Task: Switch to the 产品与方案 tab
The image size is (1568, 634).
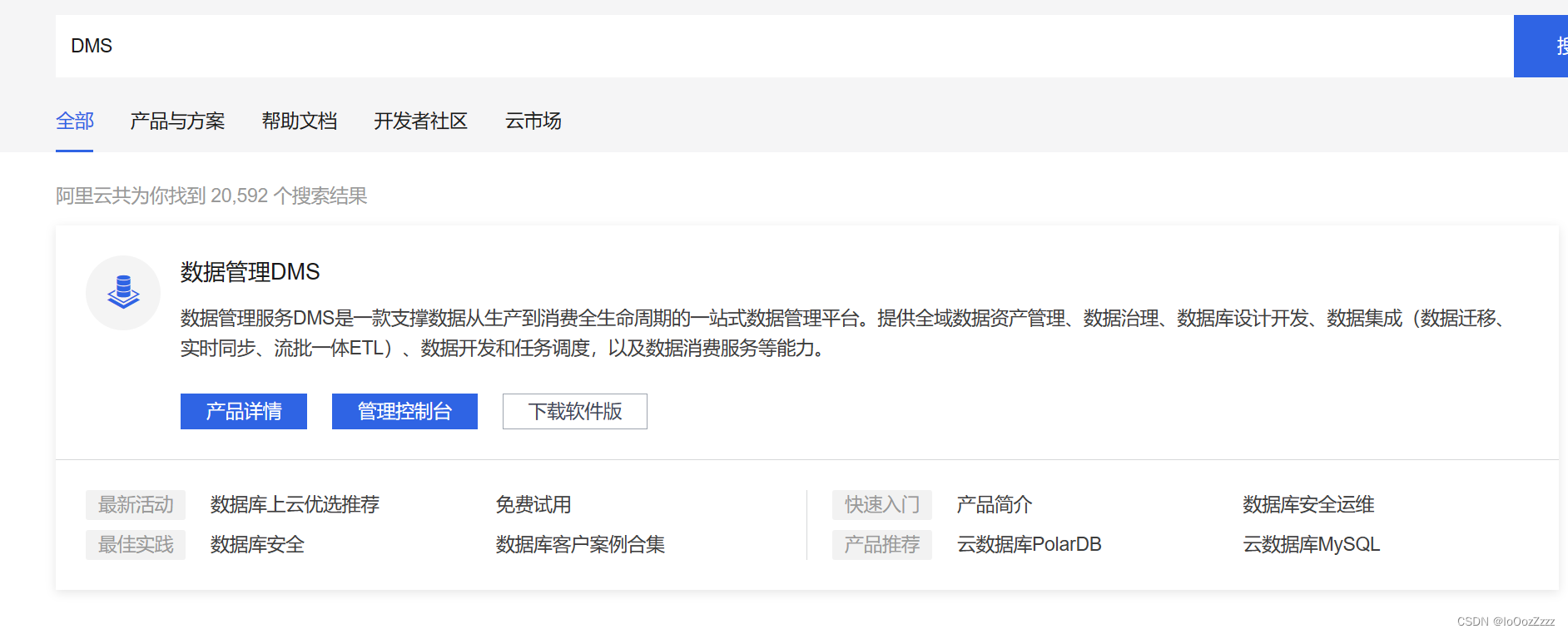Action: click(177, 121)
